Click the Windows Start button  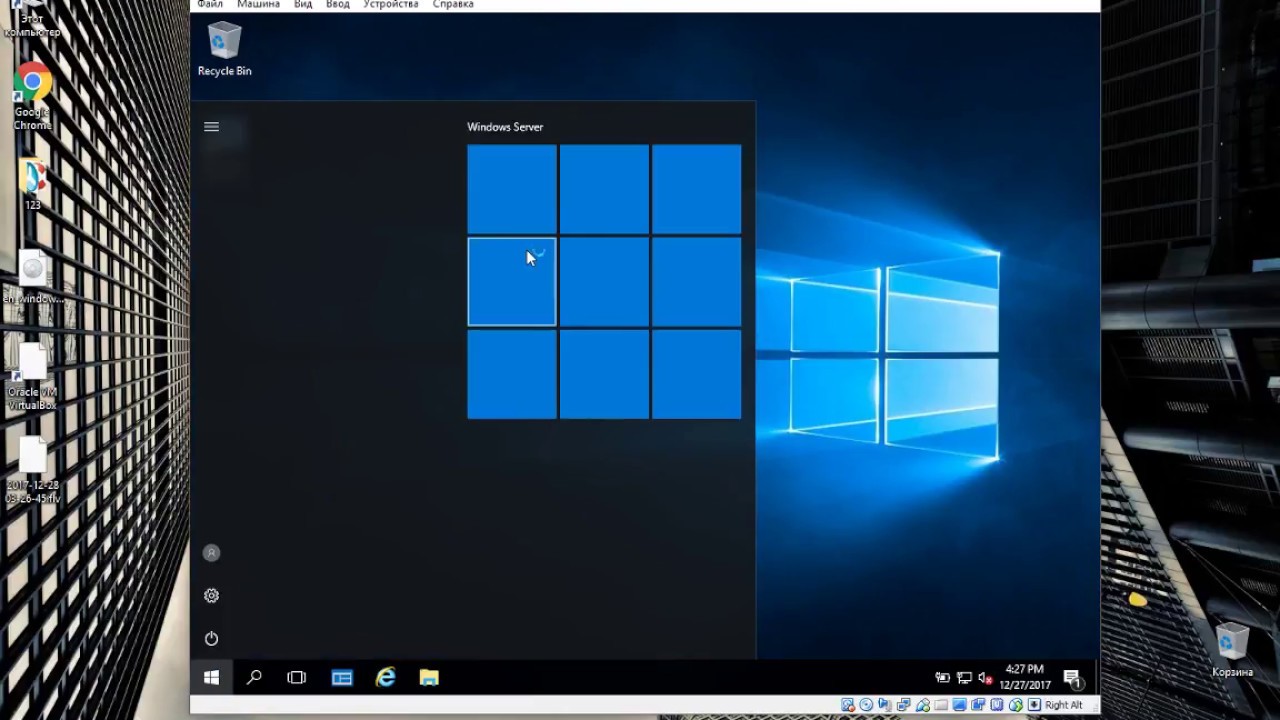coord(211,678)
